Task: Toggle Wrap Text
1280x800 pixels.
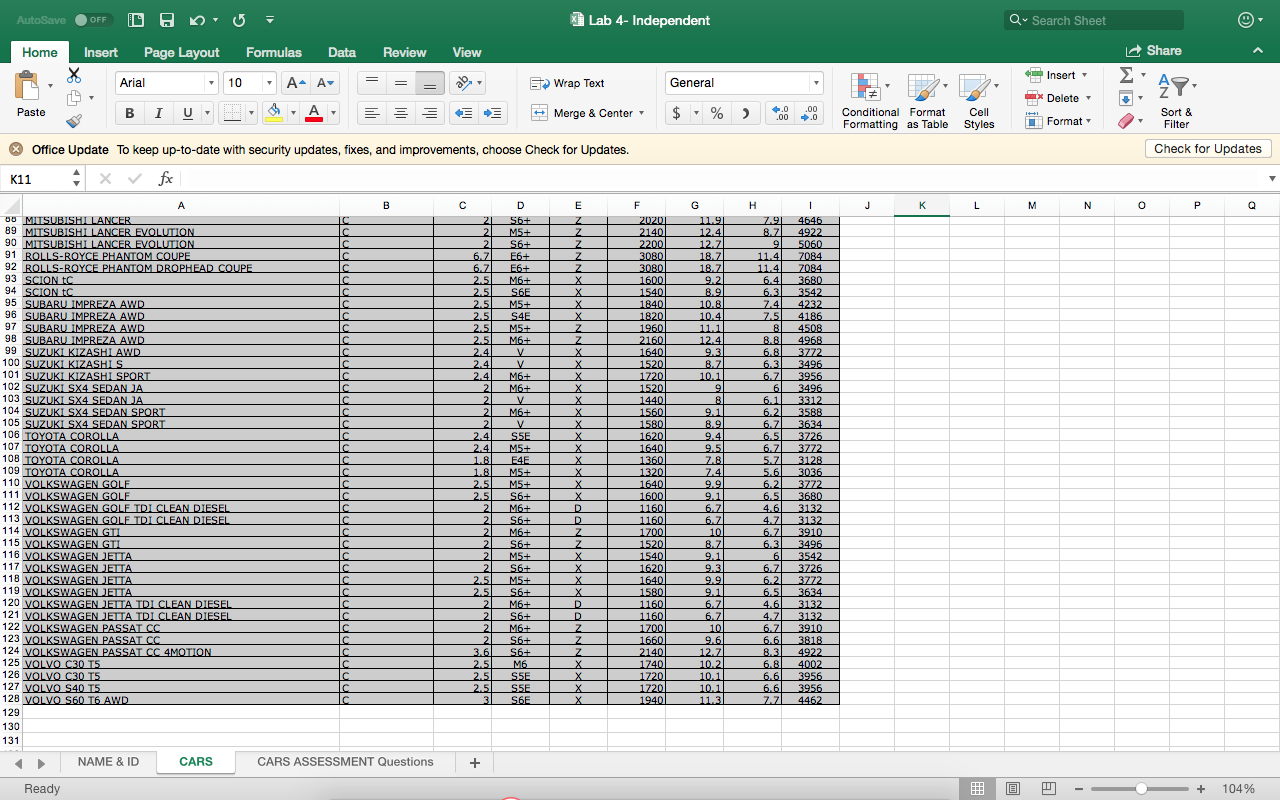Action: coord(567,83)
